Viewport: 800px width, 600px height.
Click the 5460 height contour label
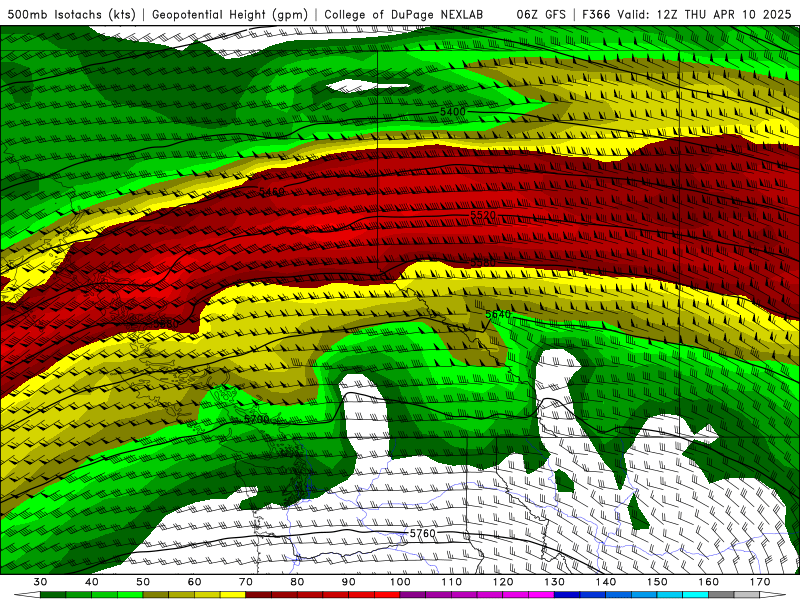271,192
